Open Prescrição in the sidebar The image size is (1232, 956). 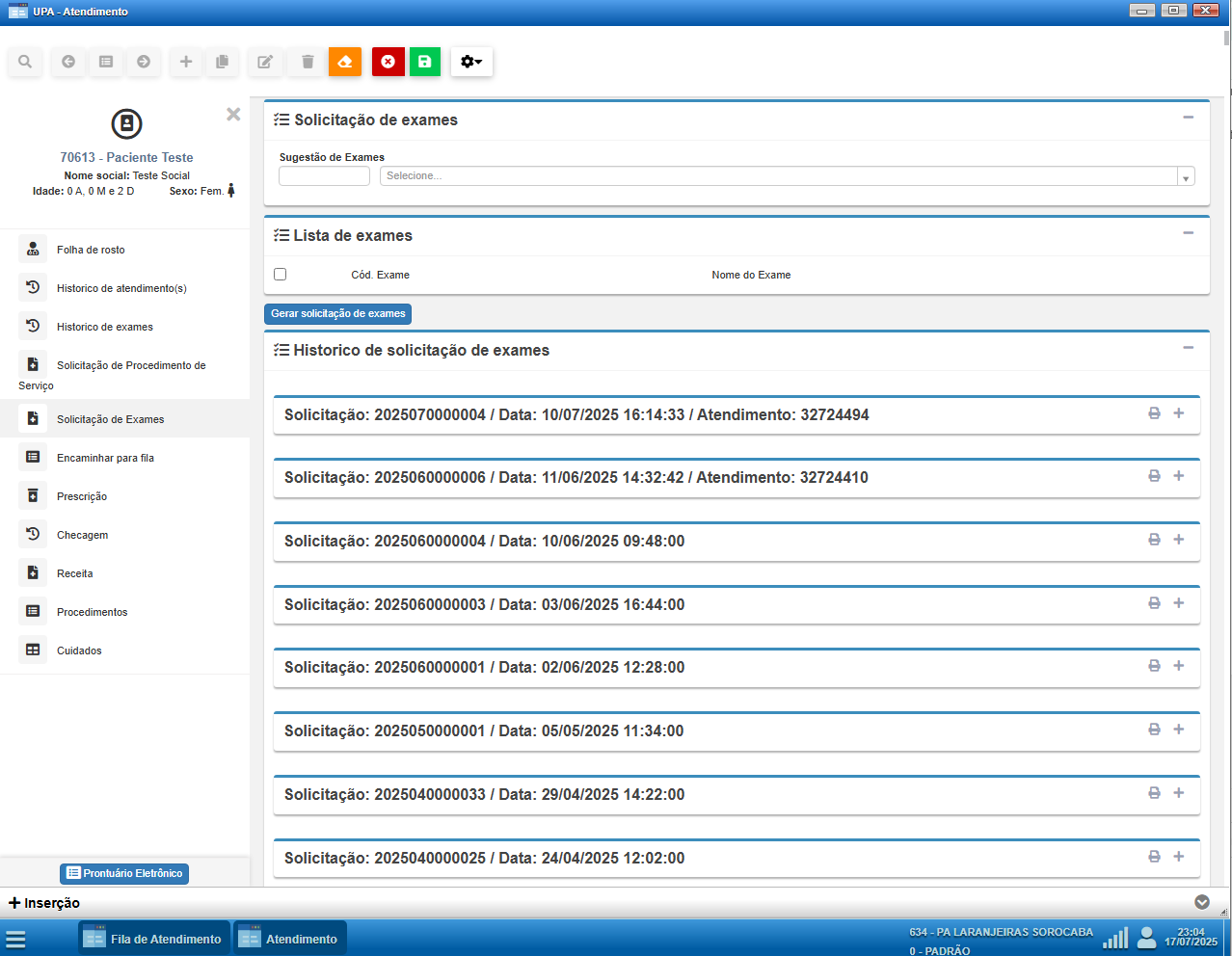pos(82,496)
